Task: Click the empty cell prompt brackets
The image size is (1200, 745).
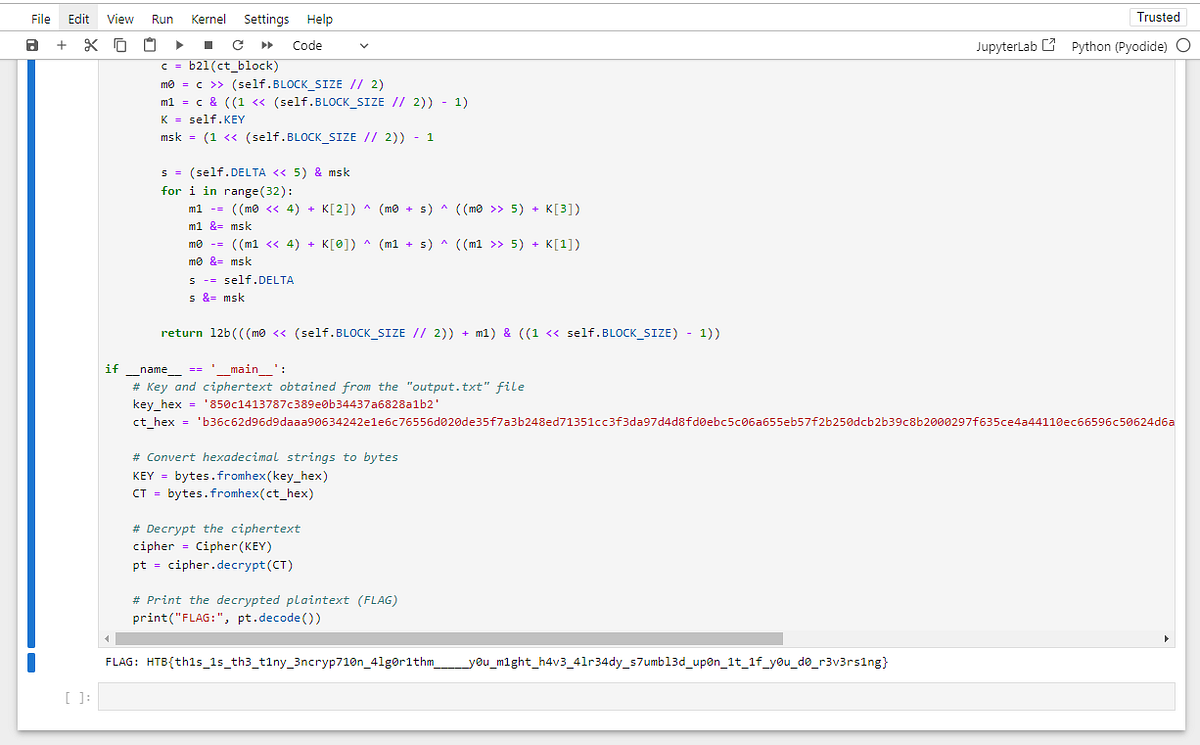Action: click(x=77, y=697)
